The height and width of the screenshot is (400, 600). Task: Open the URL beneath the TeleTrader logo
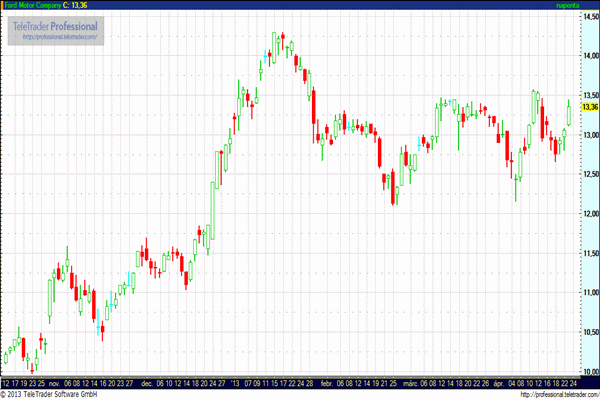[x=58, y=37]
